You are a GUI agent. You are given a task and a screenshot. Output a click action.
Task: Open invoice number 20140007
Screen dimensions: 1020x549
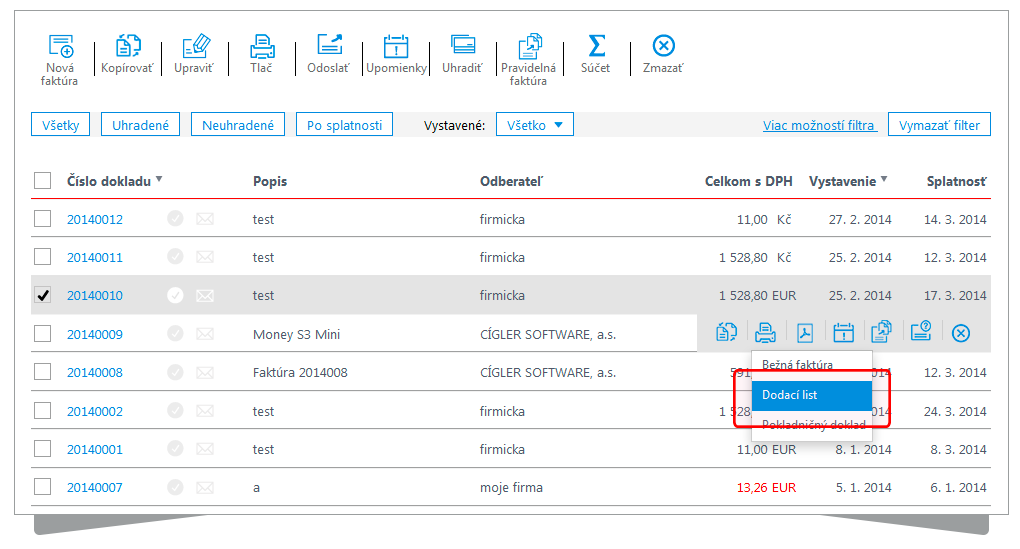coord(95,488)
